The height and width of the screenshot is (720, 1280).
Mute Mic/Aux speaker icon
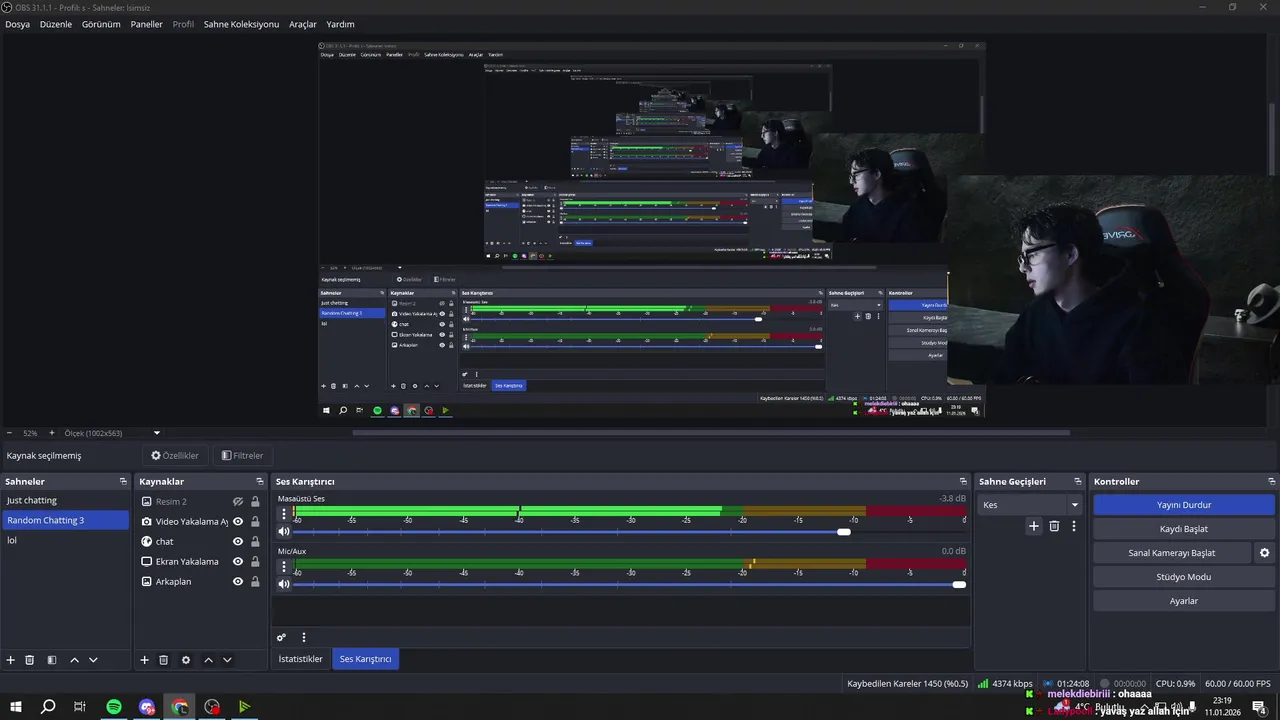284,584
